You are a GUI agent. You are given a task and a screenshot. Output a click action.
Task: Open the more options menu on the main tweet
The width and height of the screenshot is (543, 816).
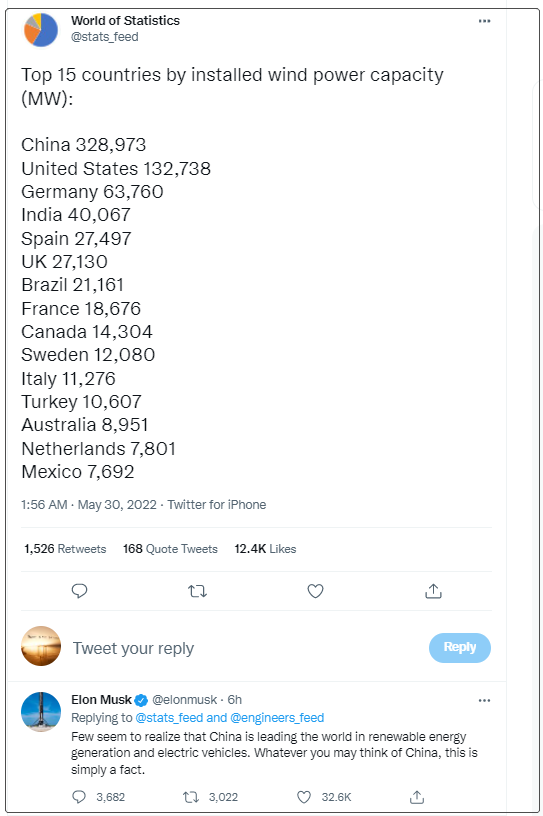click(x=484, y=21)
